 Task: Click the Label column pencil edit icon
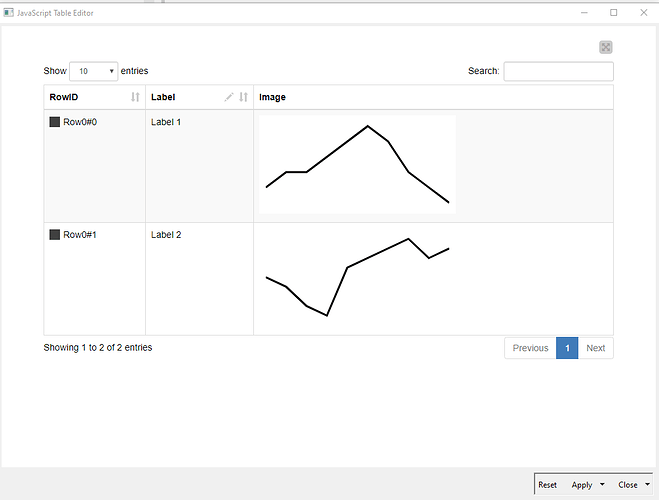pyautogui.click(x=229, y=97)
